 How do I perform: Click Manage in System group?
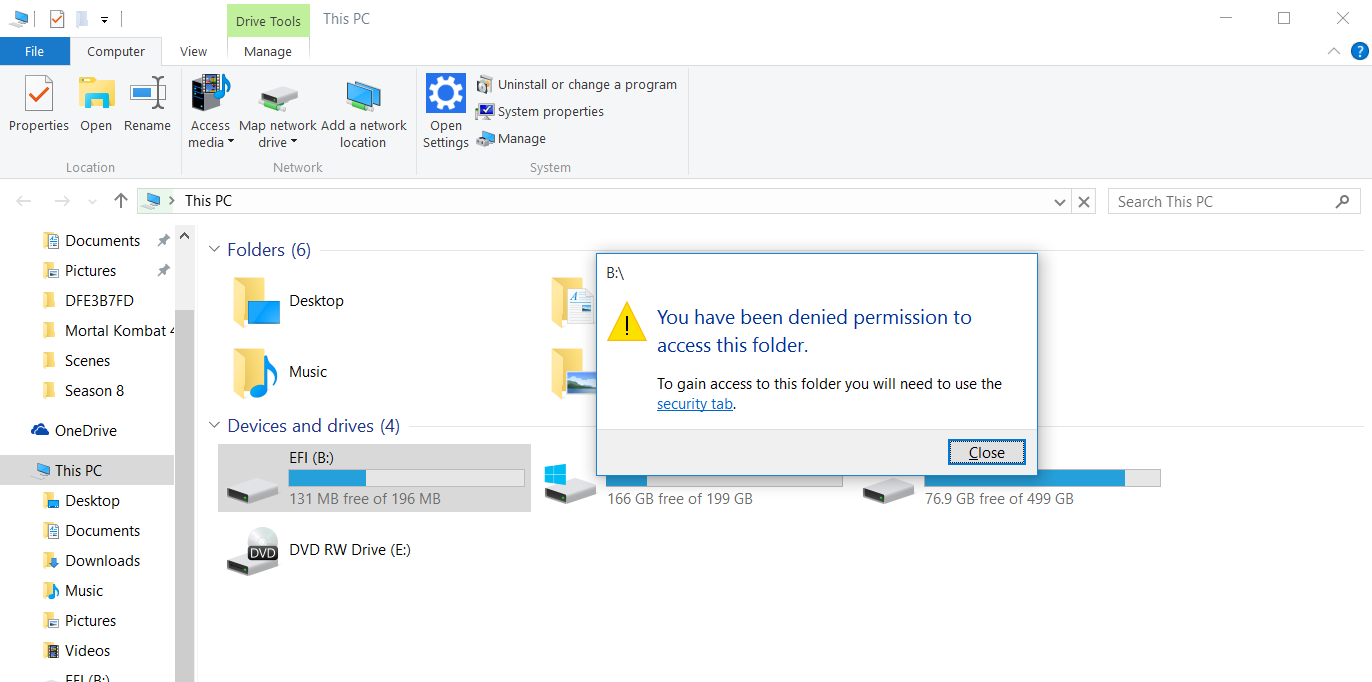click(x=511, y=139)
